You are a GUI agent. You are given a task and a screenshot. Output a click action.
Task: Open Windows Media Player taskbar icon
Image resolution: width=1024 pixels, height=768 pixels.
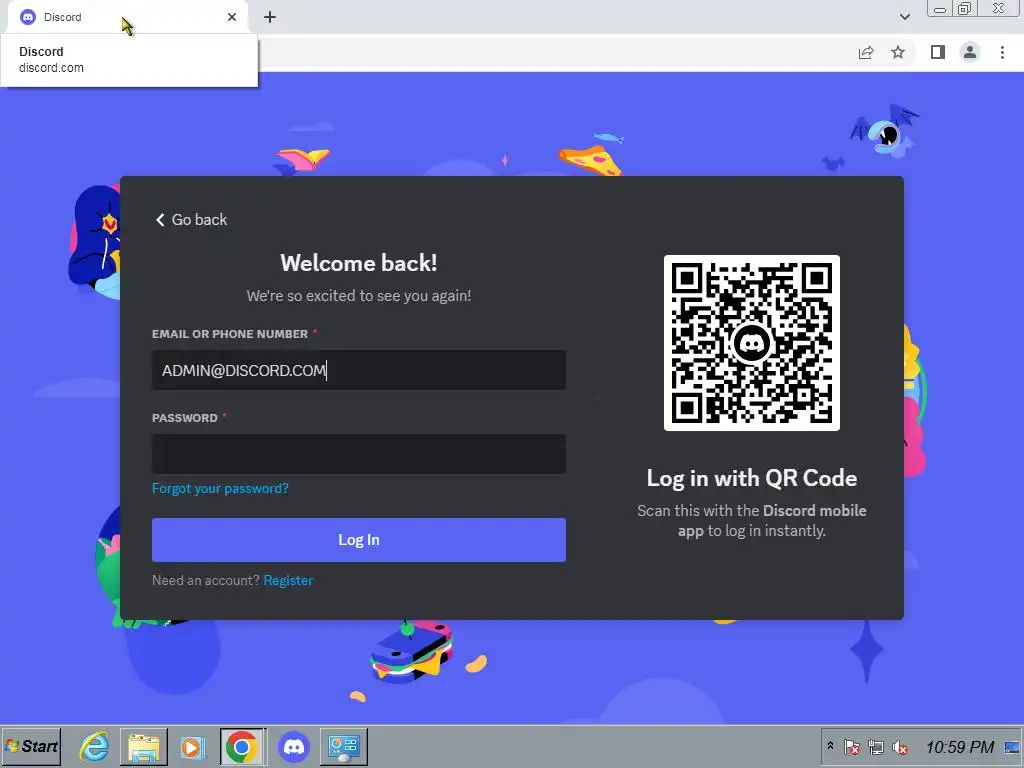[x=193, y=746]
